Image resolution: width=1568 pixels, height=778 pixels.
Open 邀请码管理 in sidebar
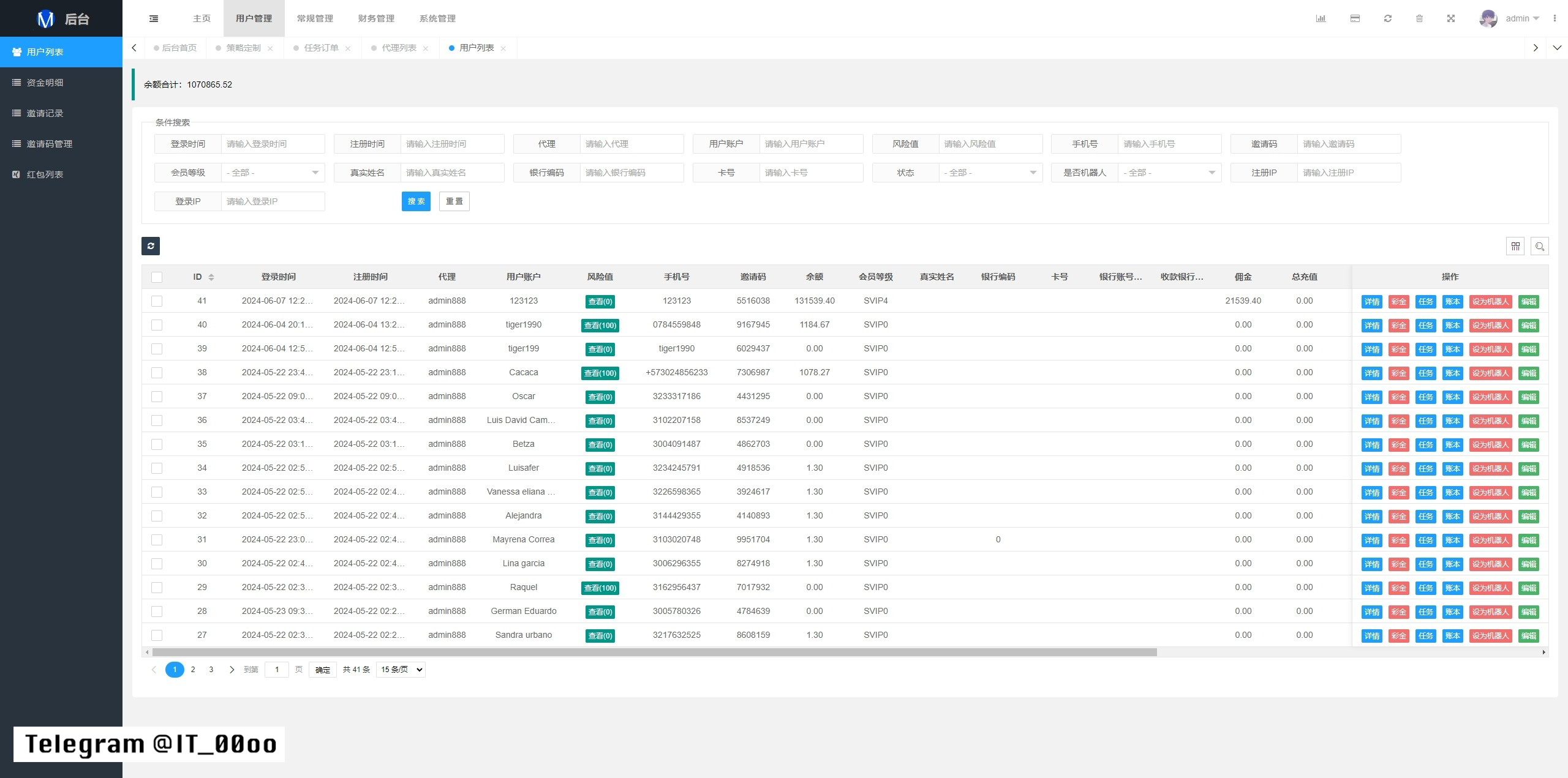click(x=61, y=144)
